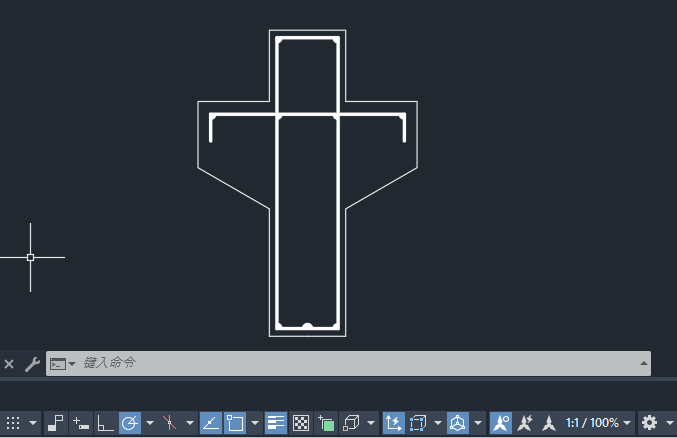Open the workspace switching gear menu
677x438 pixels.
(649, 423)
